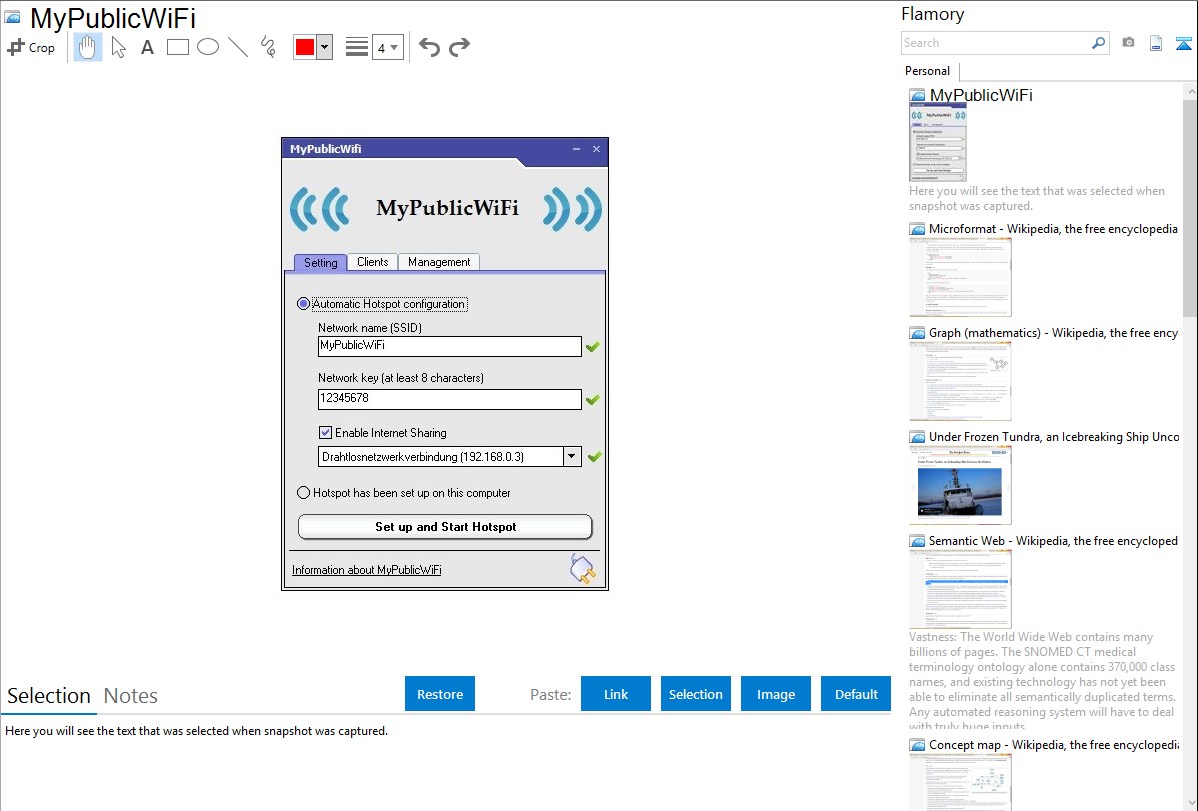Open Microformat Wikipedia snapshot thumbnail
This screenshot has width=1198, height=811.
pos(960,277)
